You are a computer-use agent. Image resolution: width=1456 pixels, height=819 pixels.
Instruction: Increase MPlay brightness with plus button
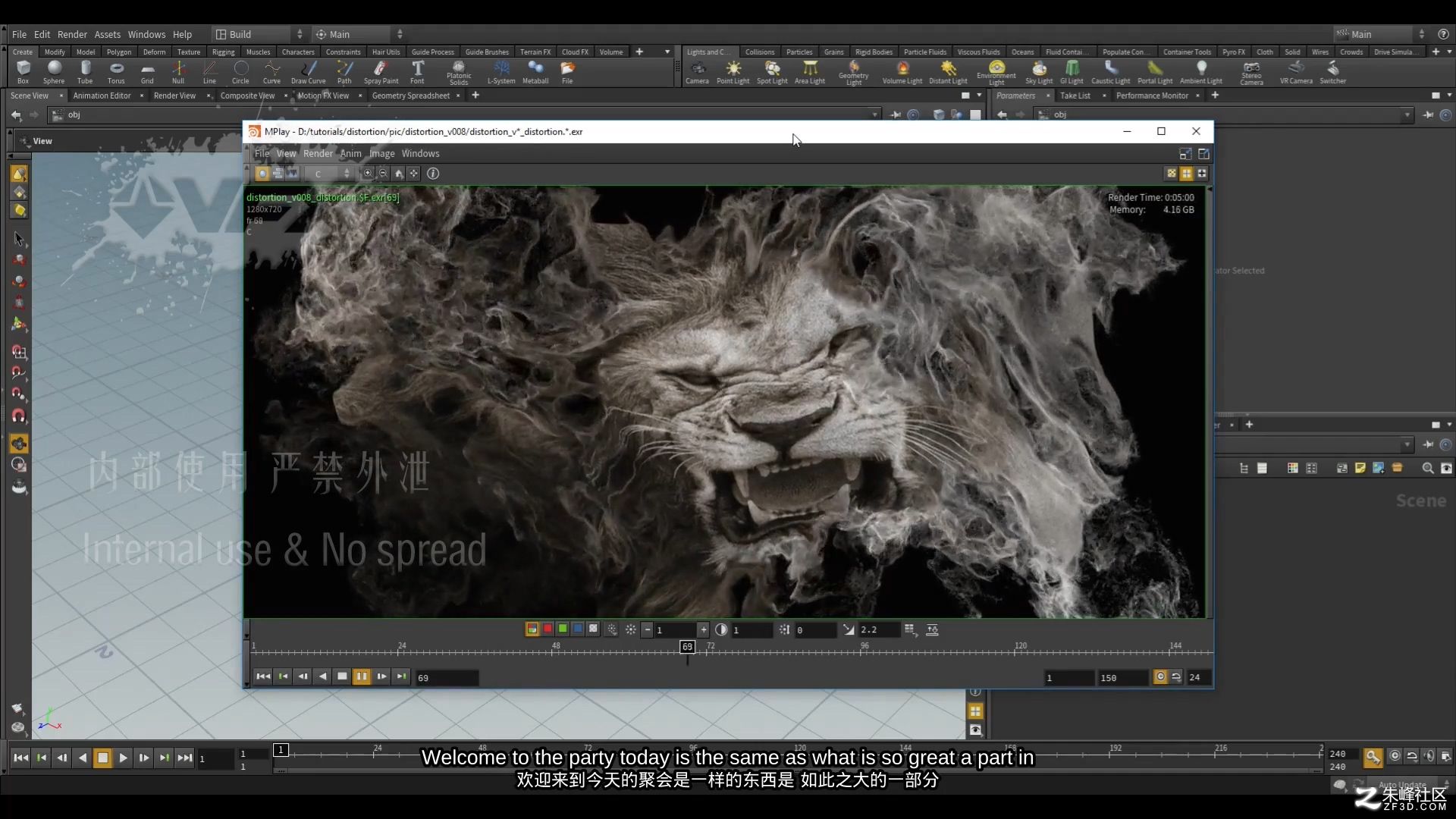pos(703,629)
